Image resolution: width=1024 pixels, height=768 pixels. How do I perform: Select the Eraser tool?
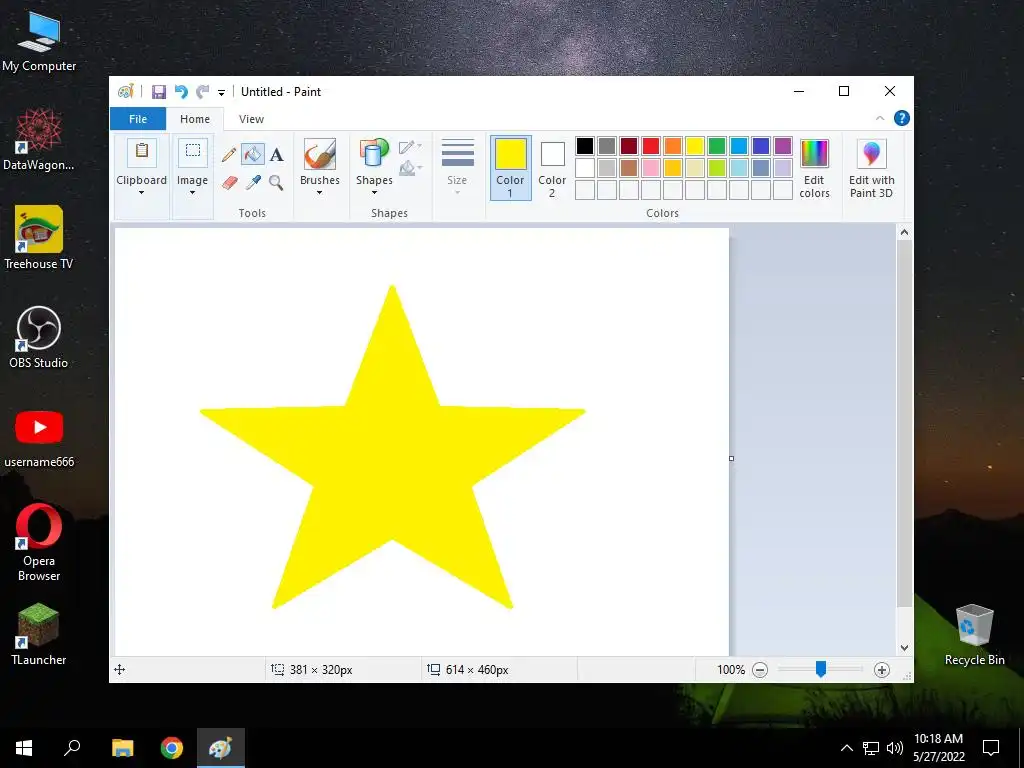[x=229, y=182]
